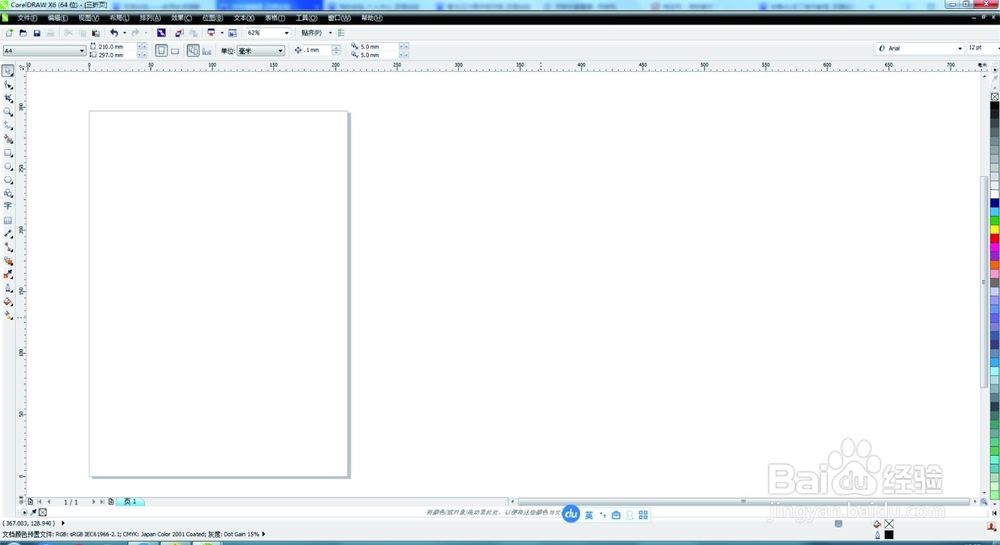Screen dimensions: 1000x545
Task: Select the Pick tool in toolbox
Action: tap(8, 71)
